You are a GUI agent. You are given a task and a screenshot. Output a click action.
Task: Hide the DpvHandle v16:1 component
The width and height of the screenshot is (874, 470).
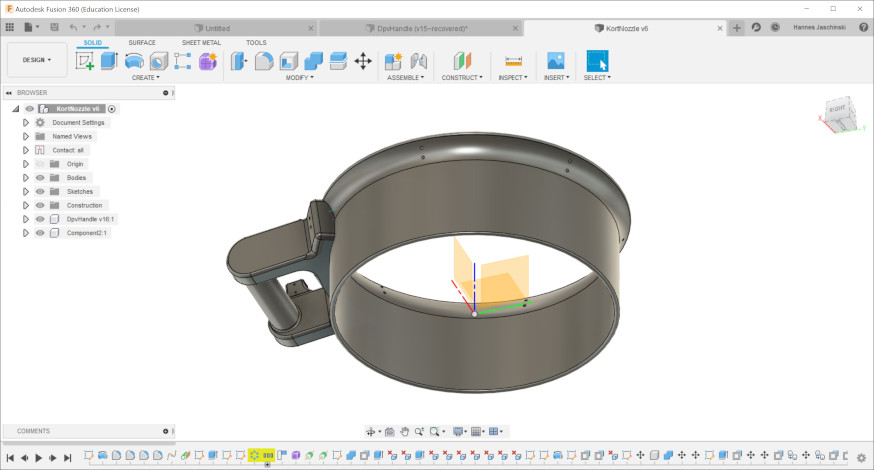click(40, 219)
